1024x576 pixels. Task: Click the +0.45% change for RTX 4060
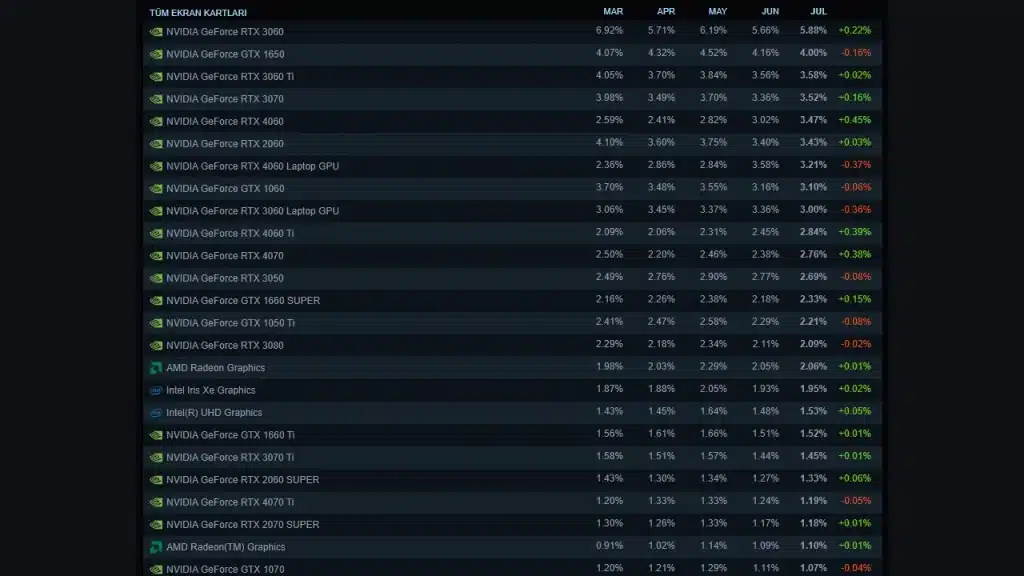(x=854, y=120)
